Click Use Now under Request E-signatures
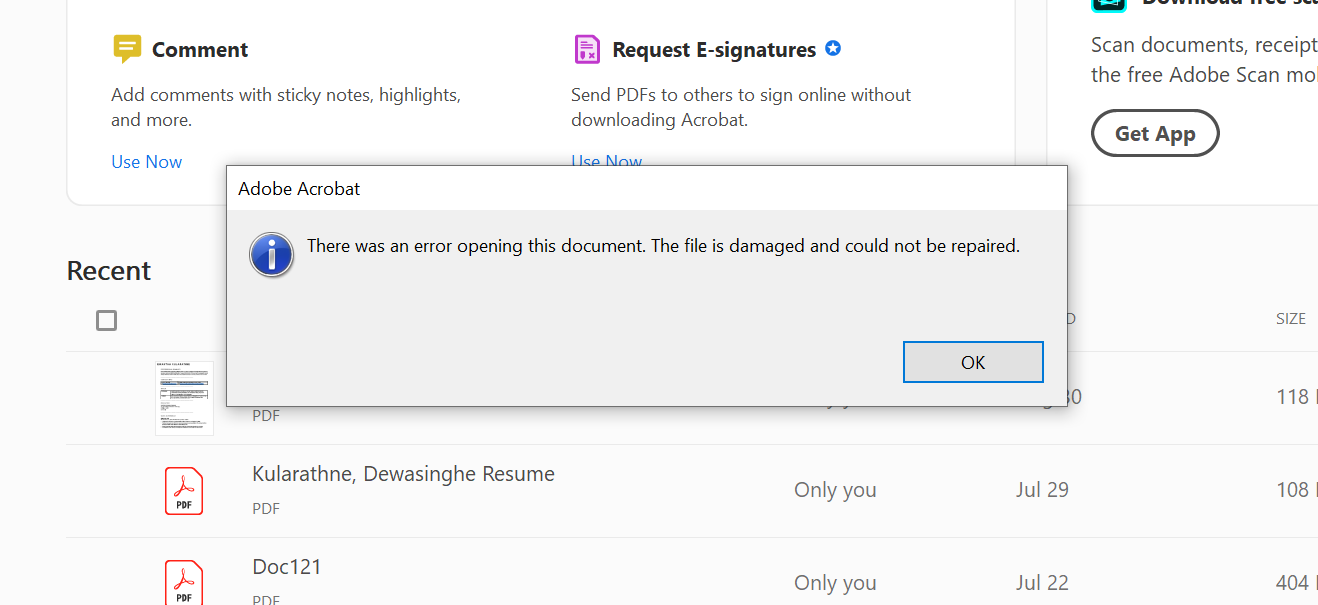The width and height of the screenshot is (1318, 605). pos(607,160)
